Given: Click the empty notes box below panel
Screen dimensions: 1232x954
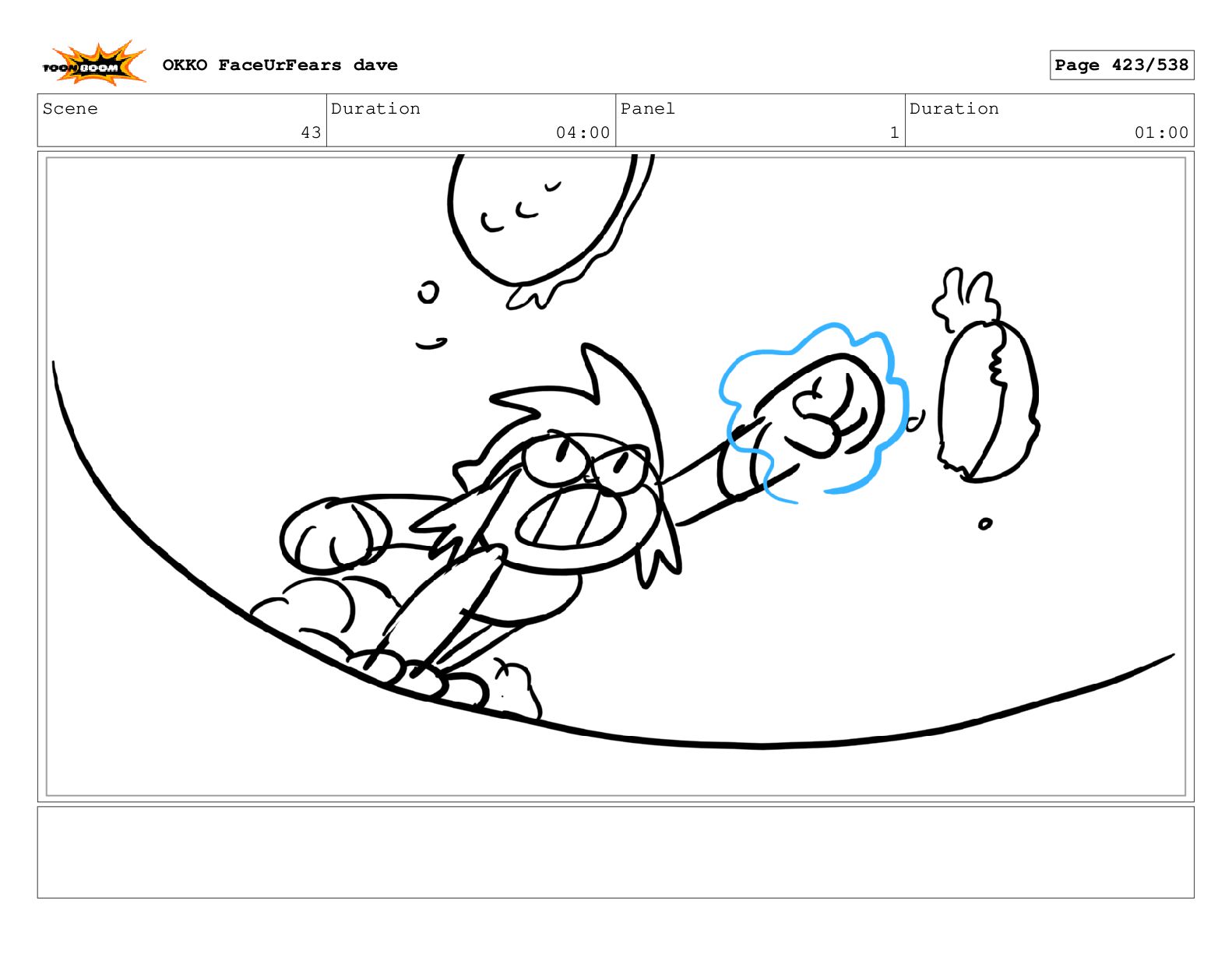Looking at the screenshot, I should tap(615, 852).
